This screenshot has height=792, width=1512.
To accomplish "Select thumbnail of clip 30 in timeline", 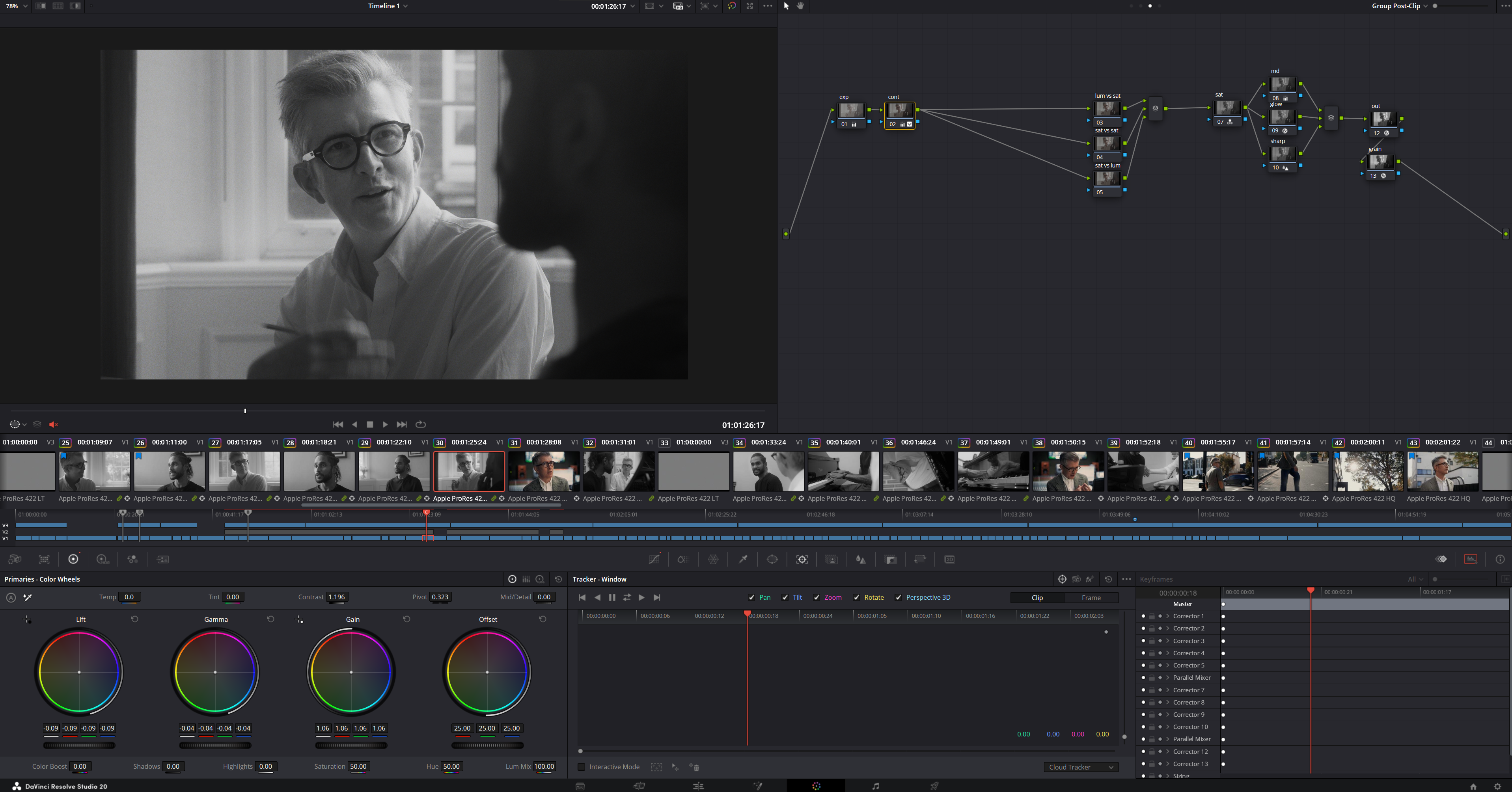I will coord(469,471).
